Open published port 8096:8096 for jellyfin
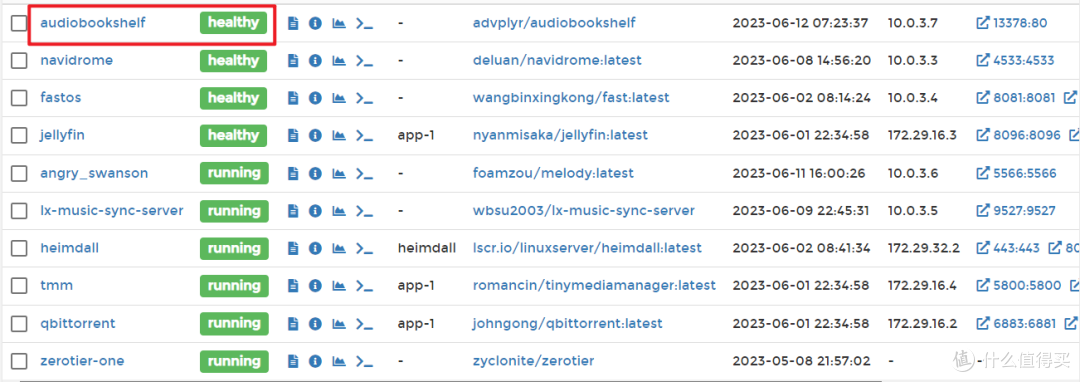Viewport: 1080px width, 382px height. [1019, 136]
